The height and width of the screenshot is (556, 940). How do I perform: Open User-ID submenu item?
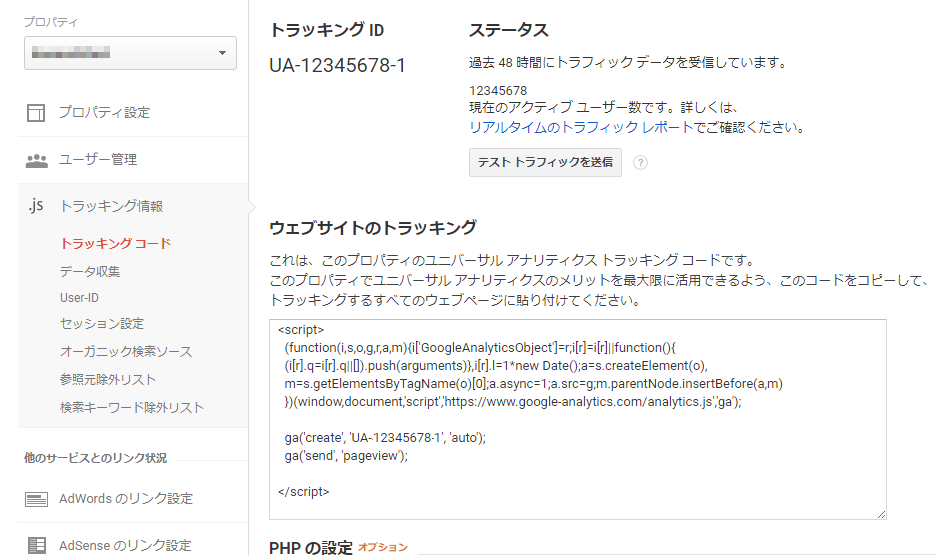click(x=79, y=298)
